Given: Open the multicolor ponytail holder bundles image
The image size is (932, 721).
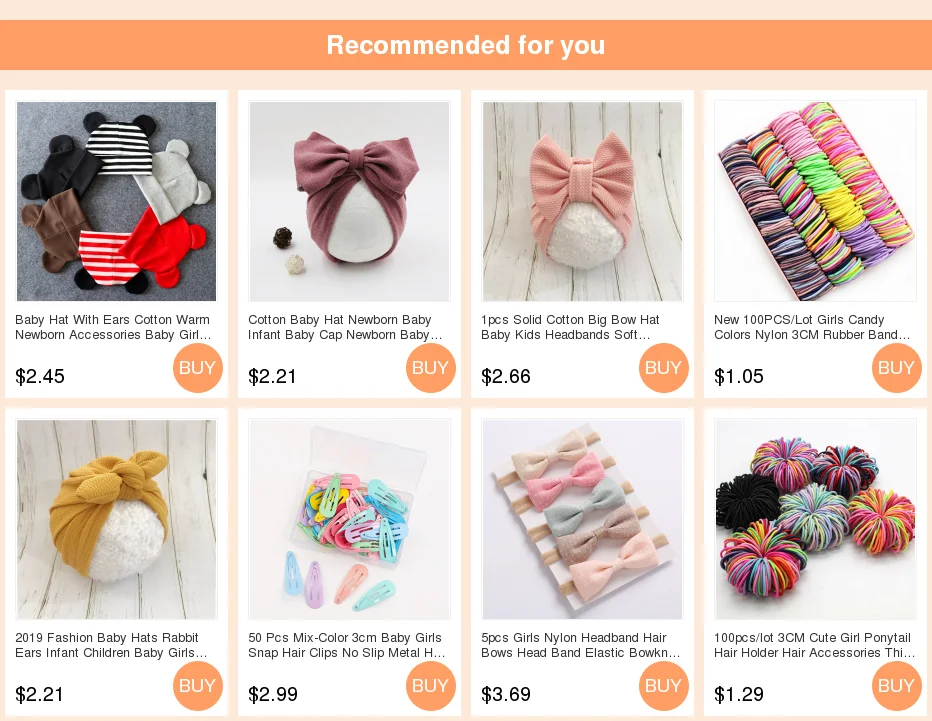Looking at the screenshot, I should pos(816,520).
